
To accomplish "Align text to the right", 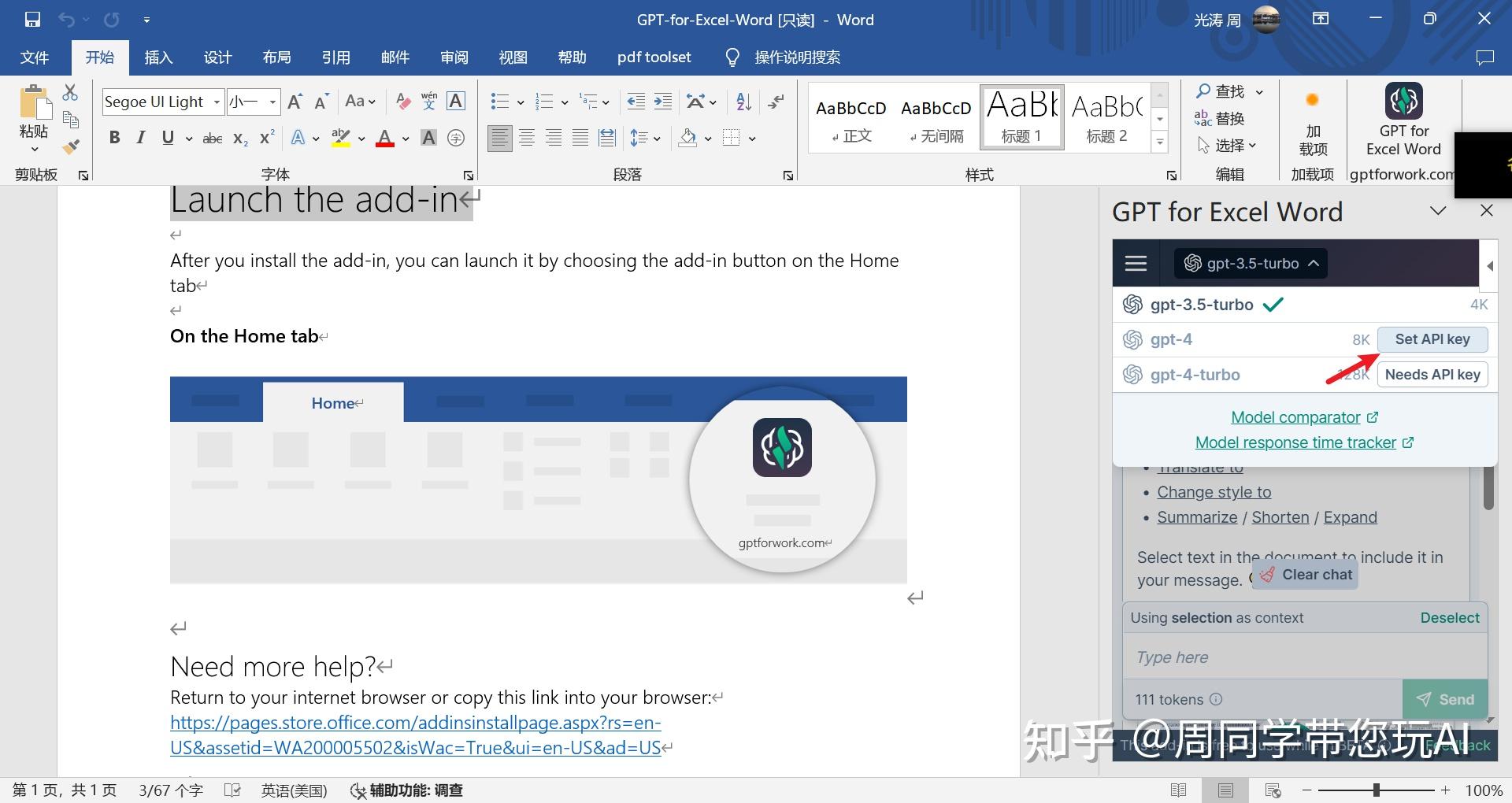I will [x=554, y=139].
